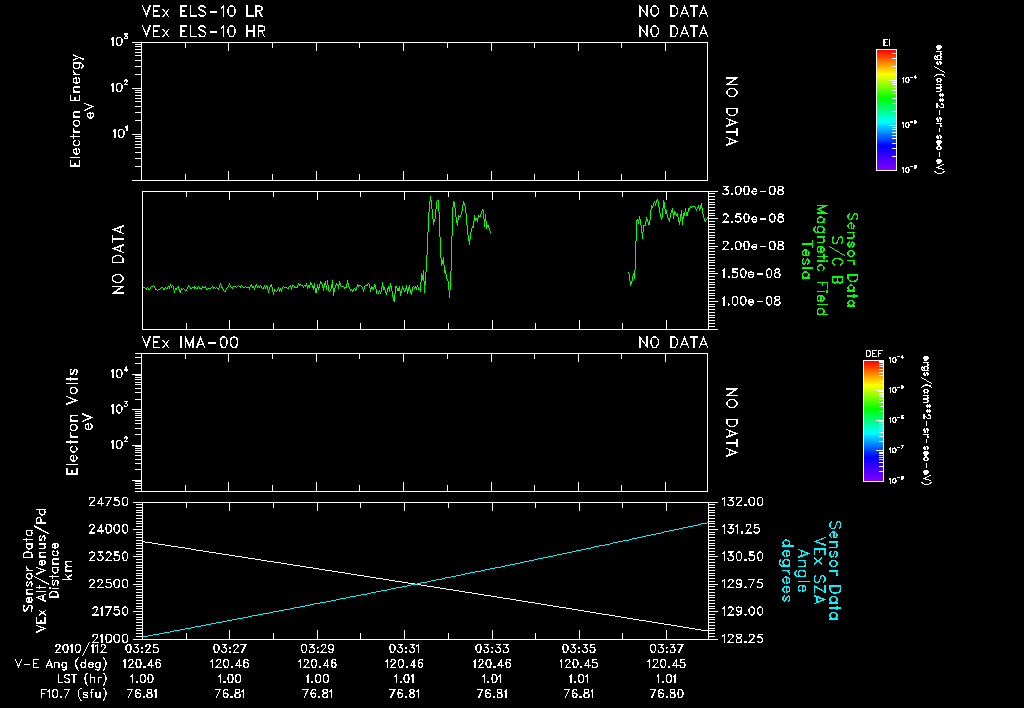Click the 128.25 SZA angle tick label
Screen dimensions: 1024x708
click(x=743, y=638)
